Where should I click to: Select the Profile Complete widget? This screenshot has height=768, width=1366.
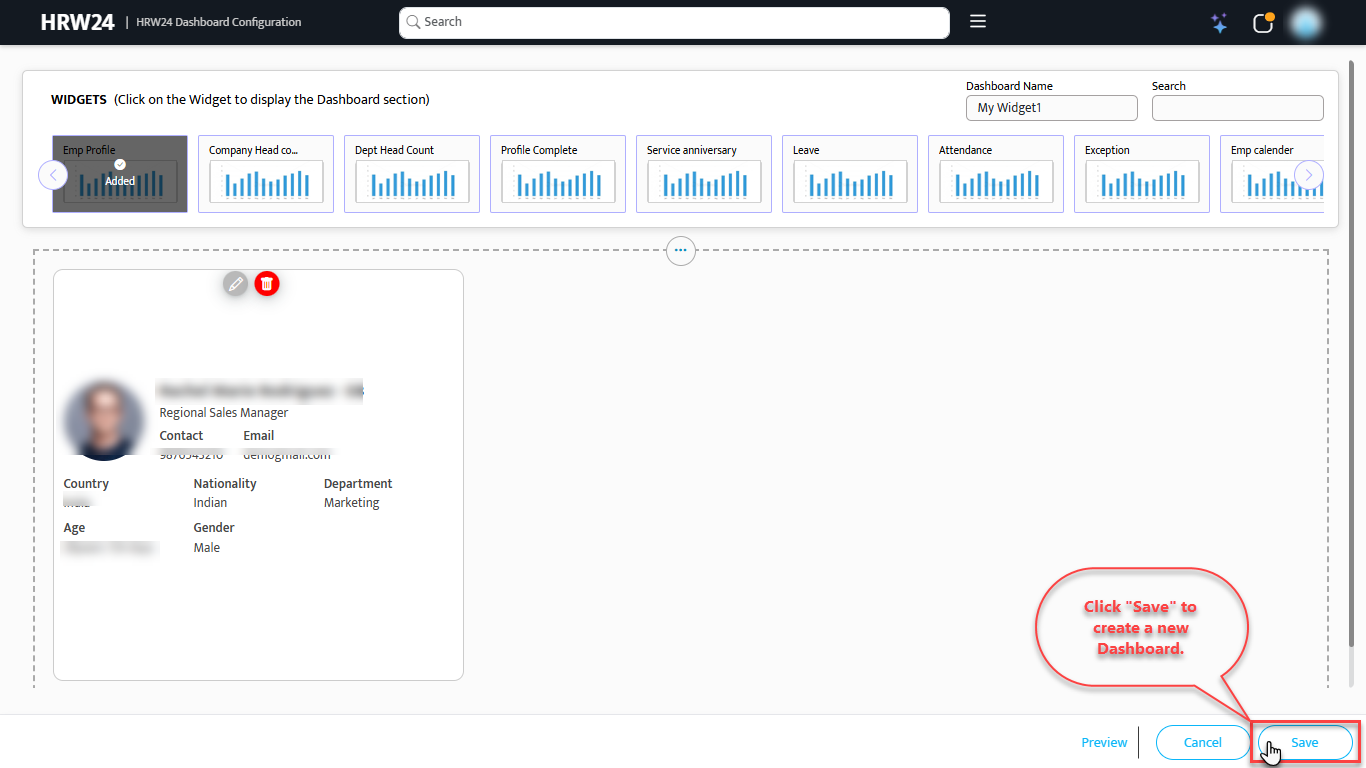tap(557, 174)
